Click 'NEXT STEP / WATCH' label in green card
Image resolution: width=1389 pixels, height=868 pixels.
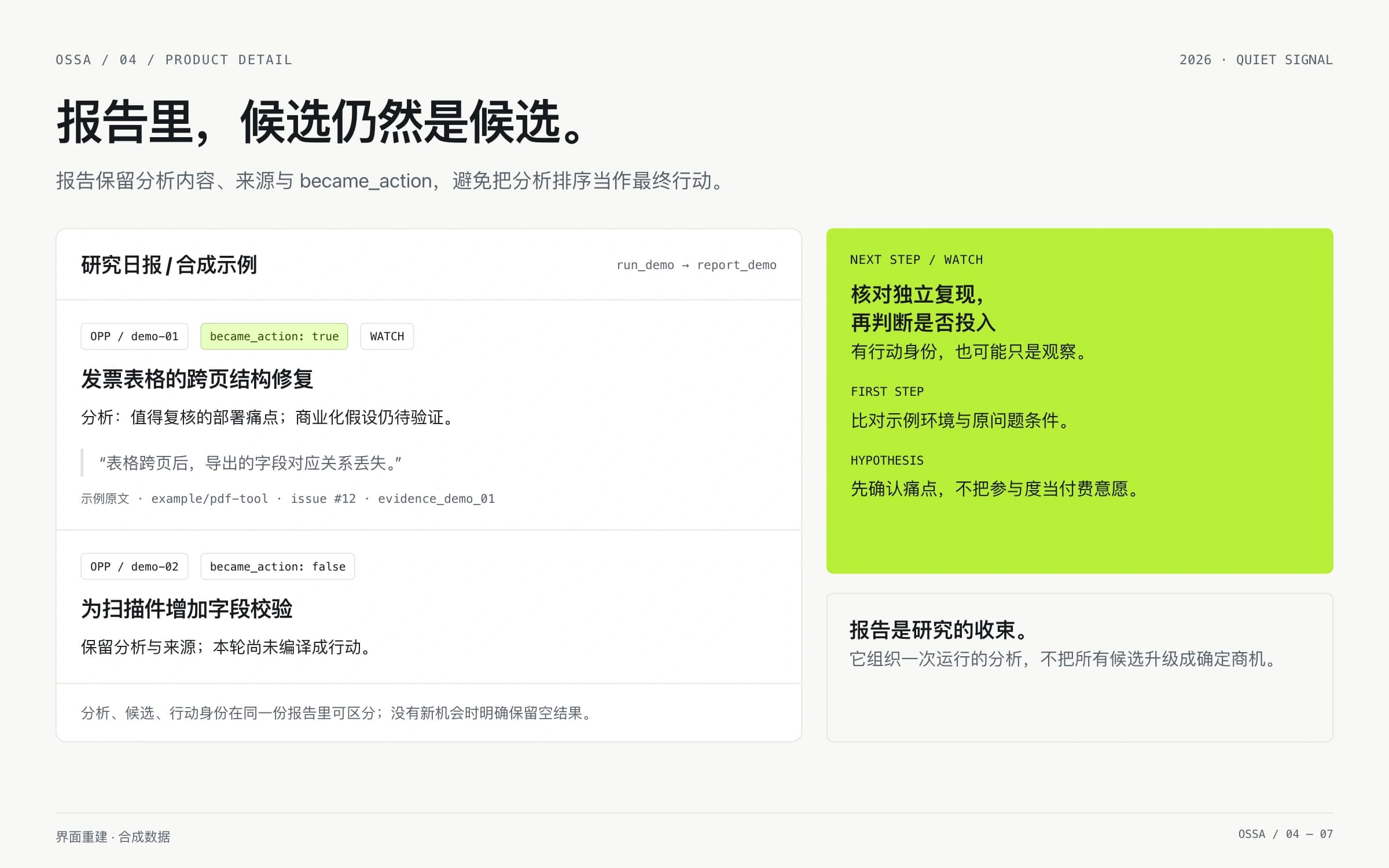pyautogui.click(x=916, y=260)
